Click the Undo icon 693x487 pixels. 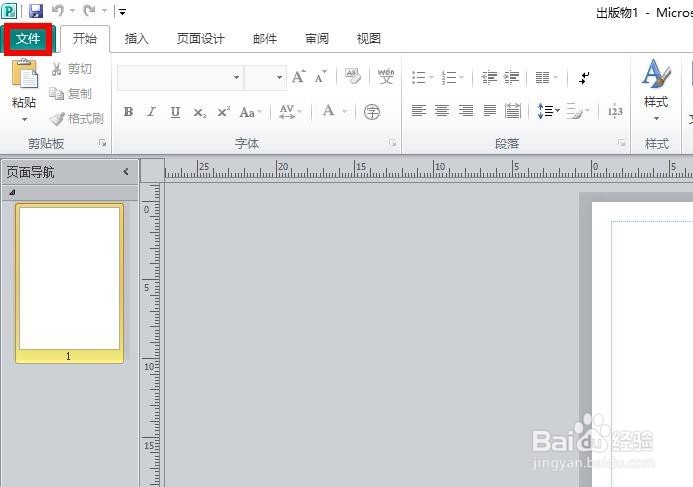click(58, 11)
